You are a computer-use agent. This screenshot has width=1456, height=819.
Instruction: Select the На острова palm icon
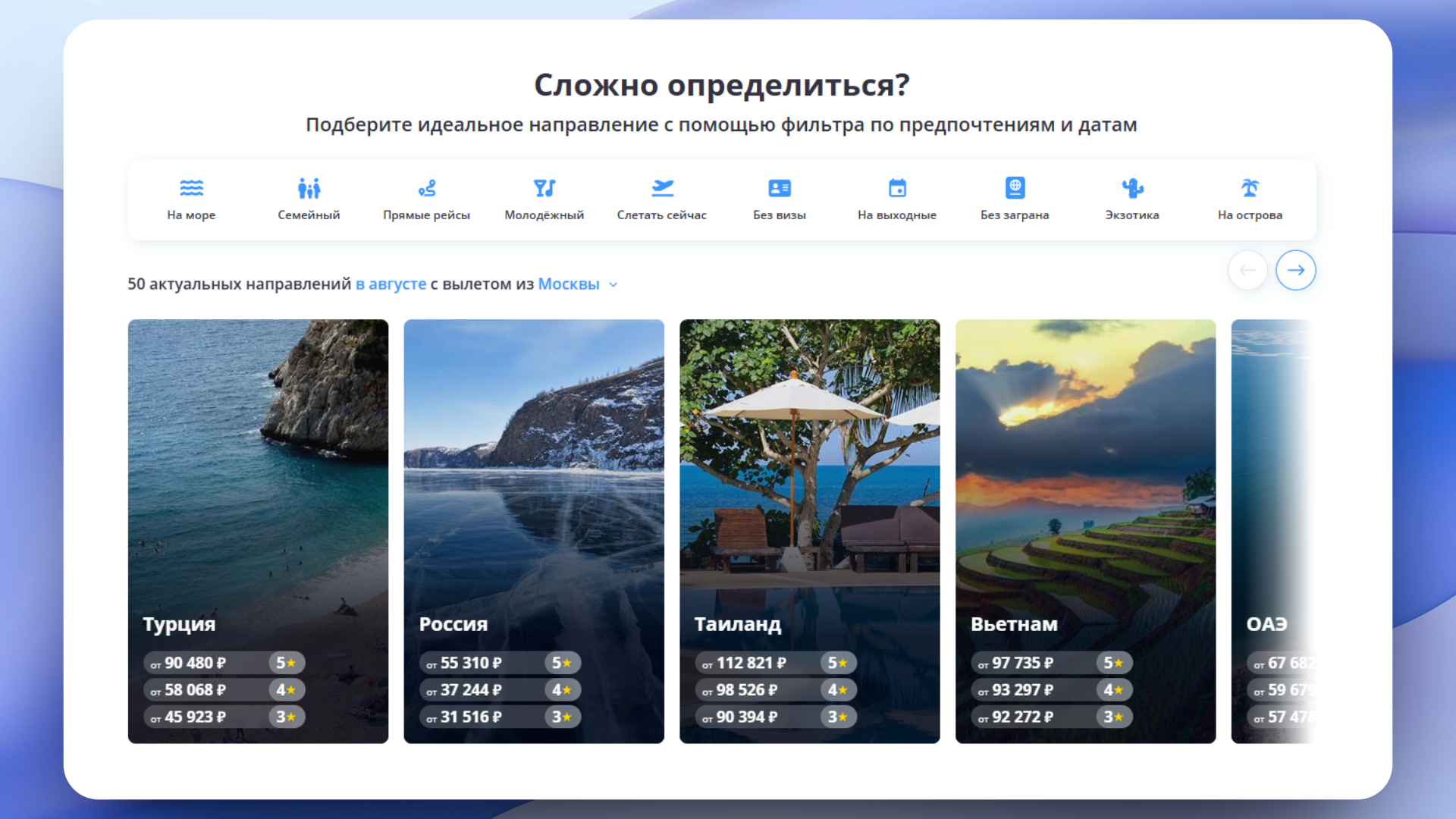pyautogui.click(x=1250, y=188)
